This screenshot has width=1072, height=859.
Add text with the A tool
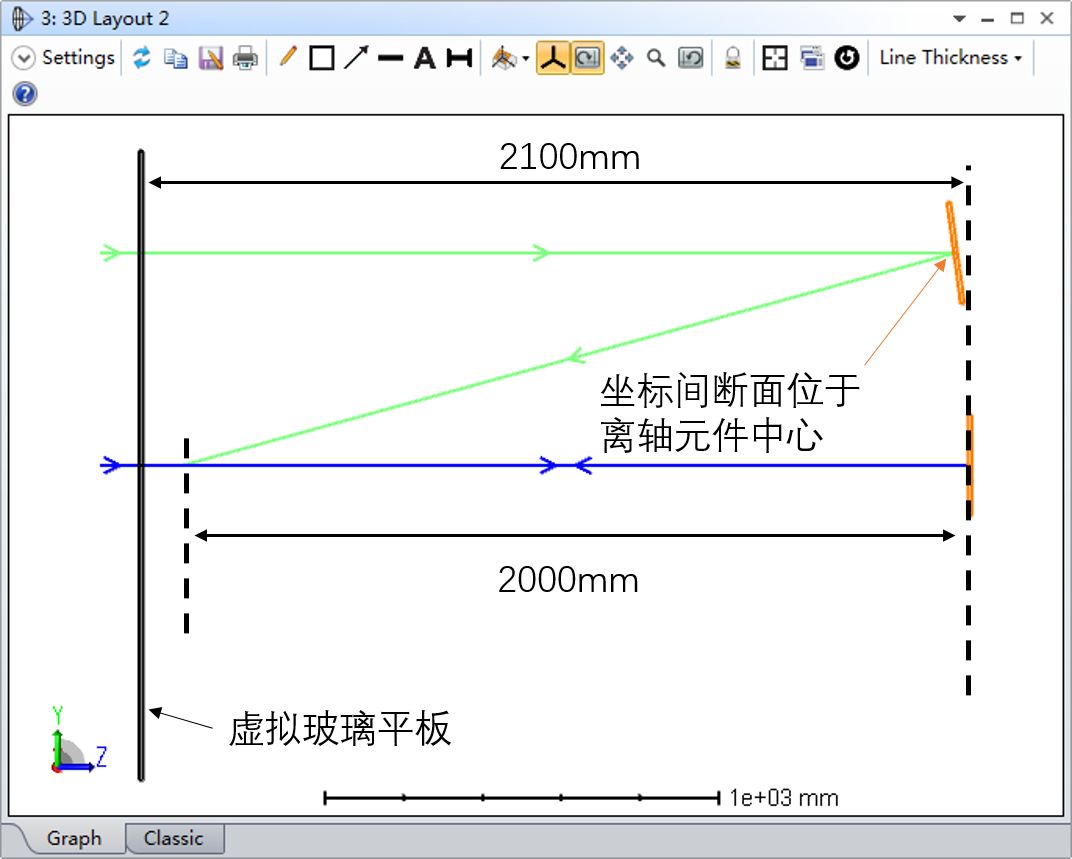pyautogui.click(x=425, y=58)
